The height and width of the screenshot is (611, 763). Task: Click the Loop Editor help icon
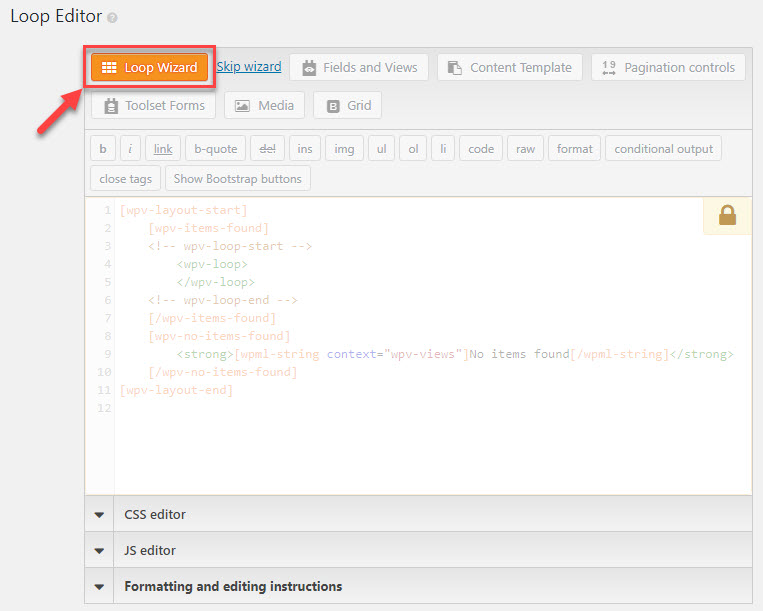tap(112, 18)
